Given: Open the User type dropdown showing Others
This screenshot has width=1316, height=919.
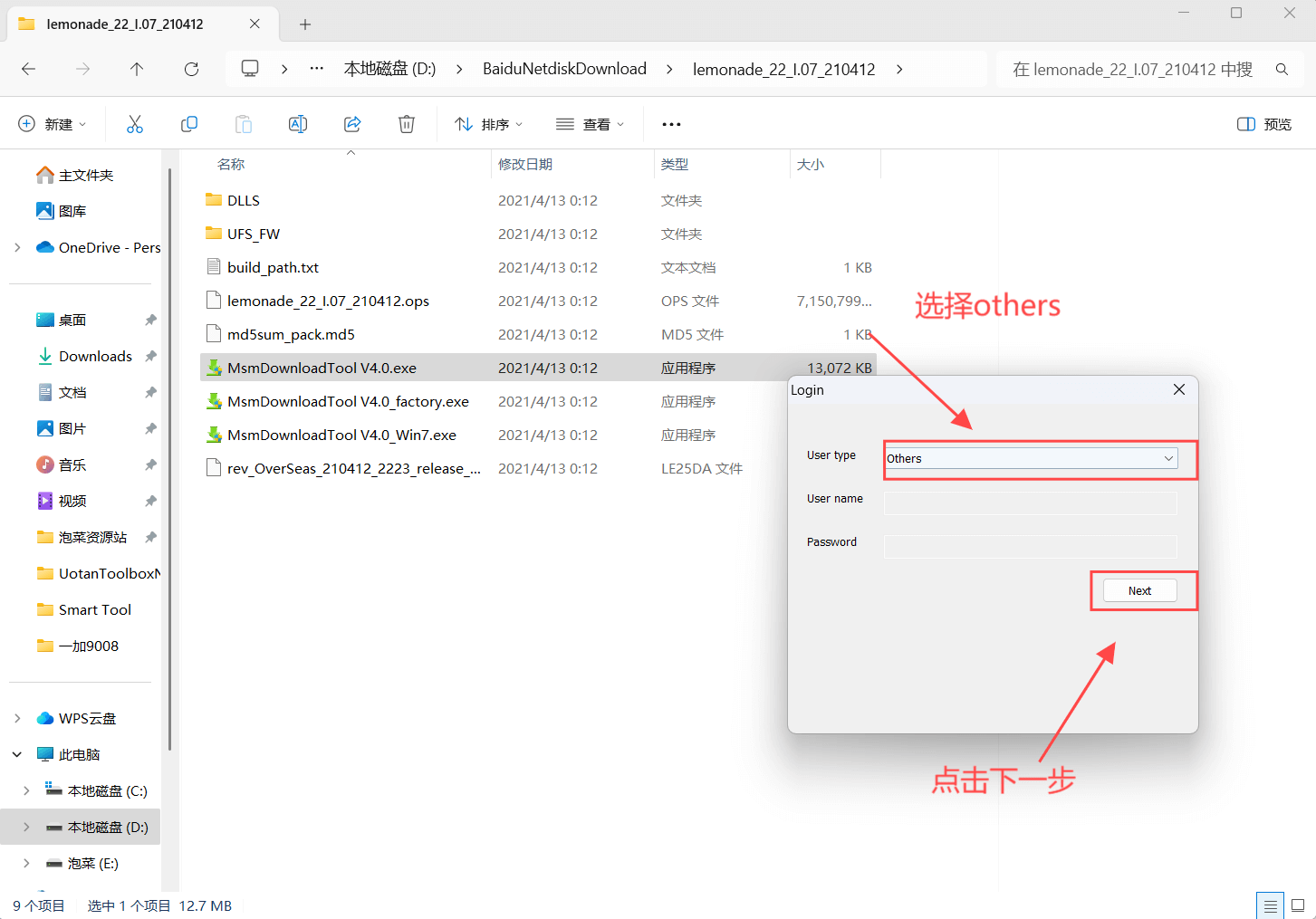Looking at the screenshot, I should [x=1031, y=458].
